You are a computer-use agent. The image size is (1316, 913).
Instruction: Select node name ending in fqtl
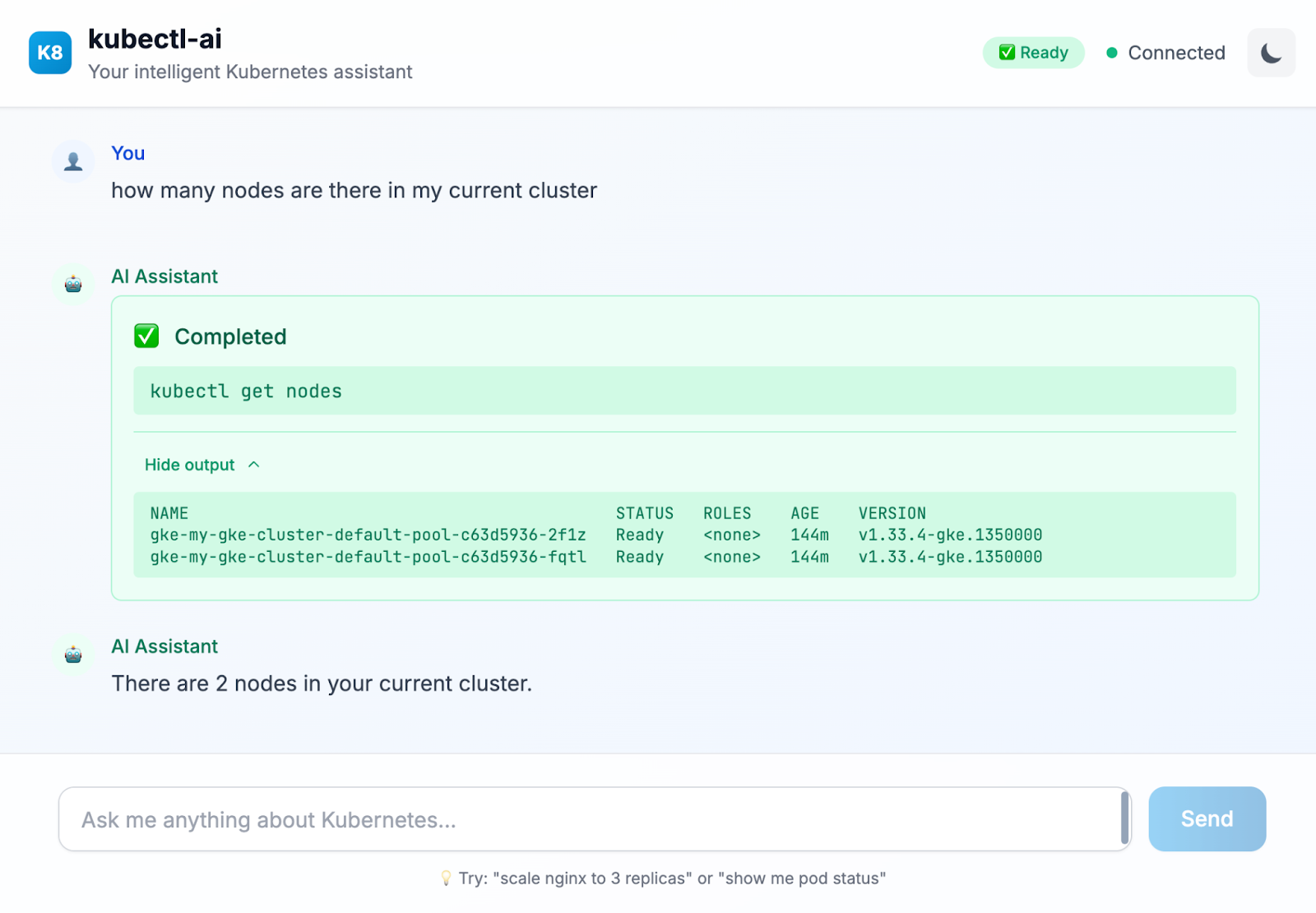[368, 557]
